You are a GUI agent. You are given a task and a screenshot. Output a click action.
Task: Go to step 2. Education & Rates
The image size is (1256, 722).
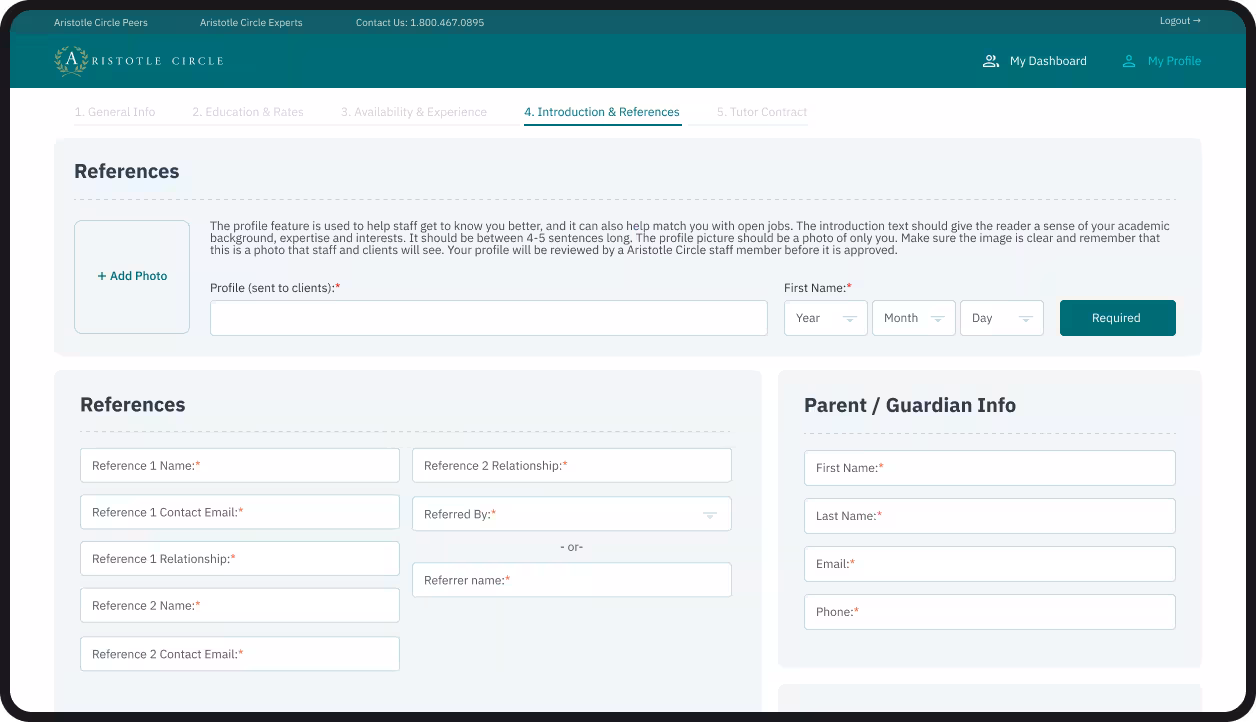[248, 112]
